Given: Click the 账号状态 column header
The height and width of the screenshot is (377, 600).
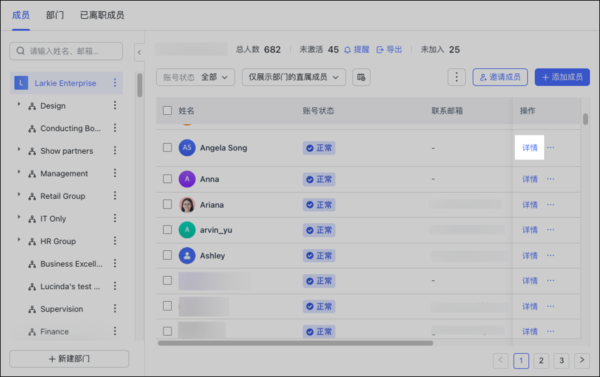Looking at the screenshot, I should click(318, 111).
